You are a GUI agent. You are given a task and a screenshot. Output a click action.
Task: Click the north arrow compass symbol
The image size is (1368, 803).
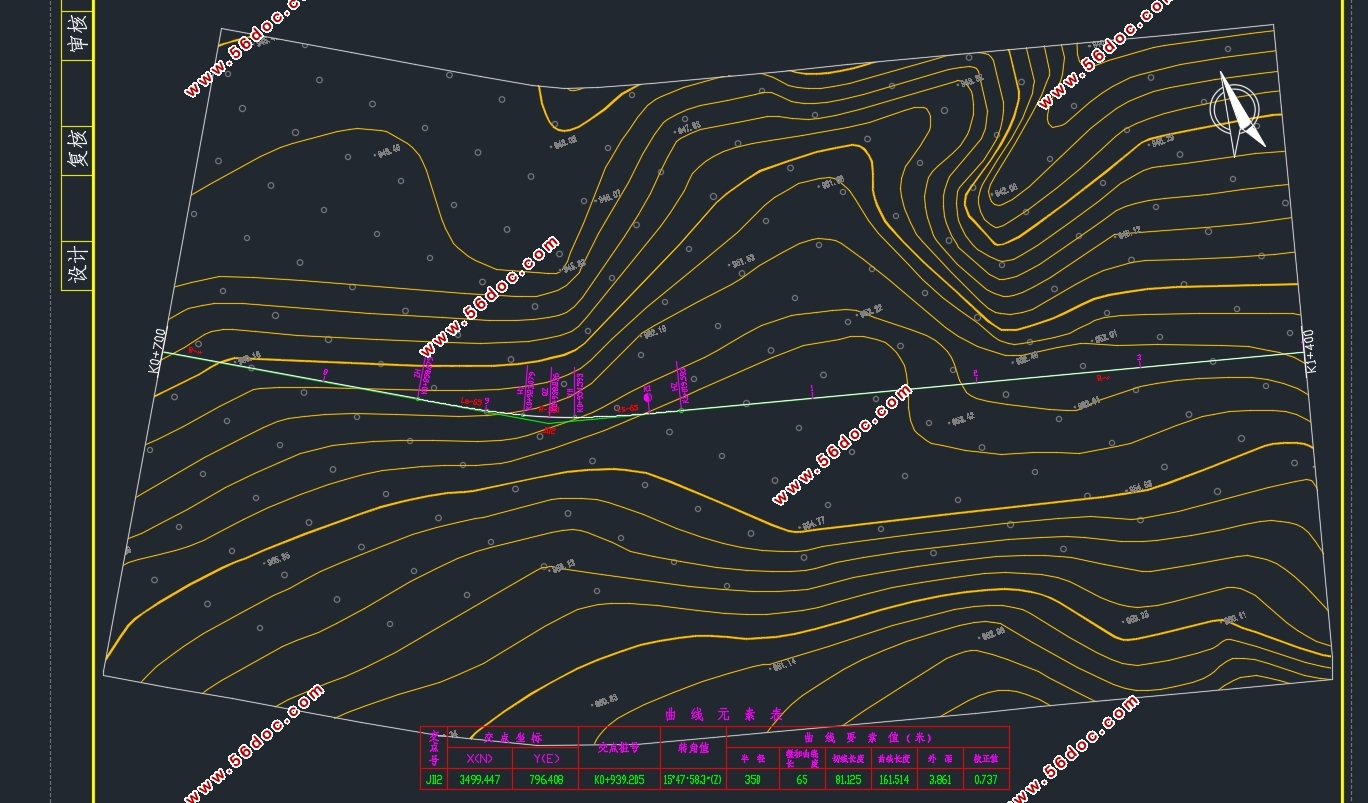click(x=1237, y=112)
